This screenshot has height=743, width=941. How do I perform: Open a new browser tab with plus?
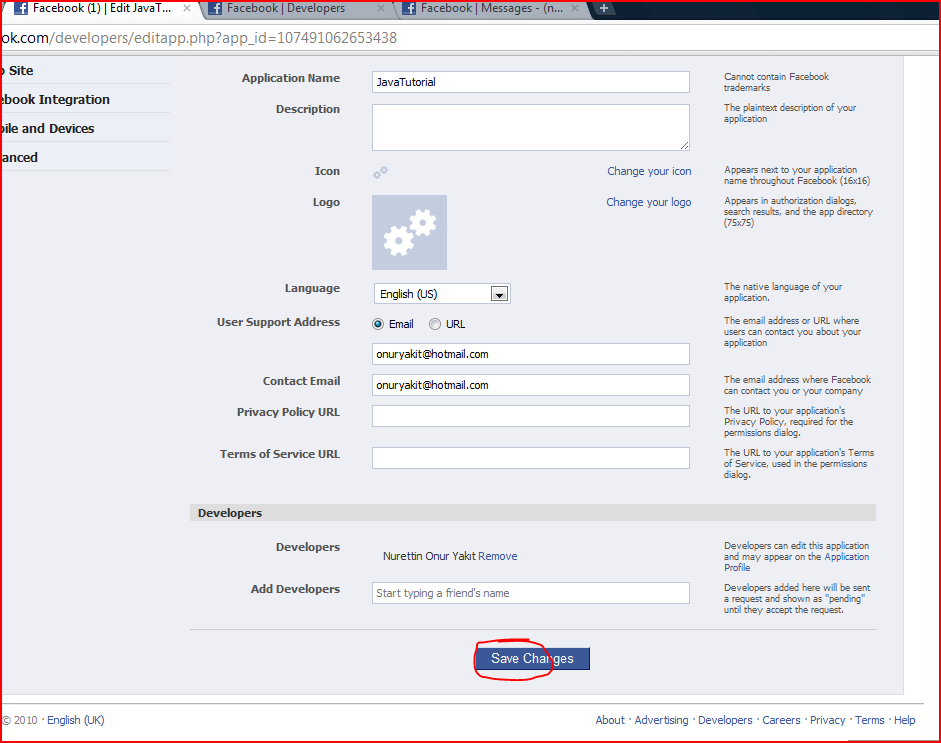tap(604, 8)
